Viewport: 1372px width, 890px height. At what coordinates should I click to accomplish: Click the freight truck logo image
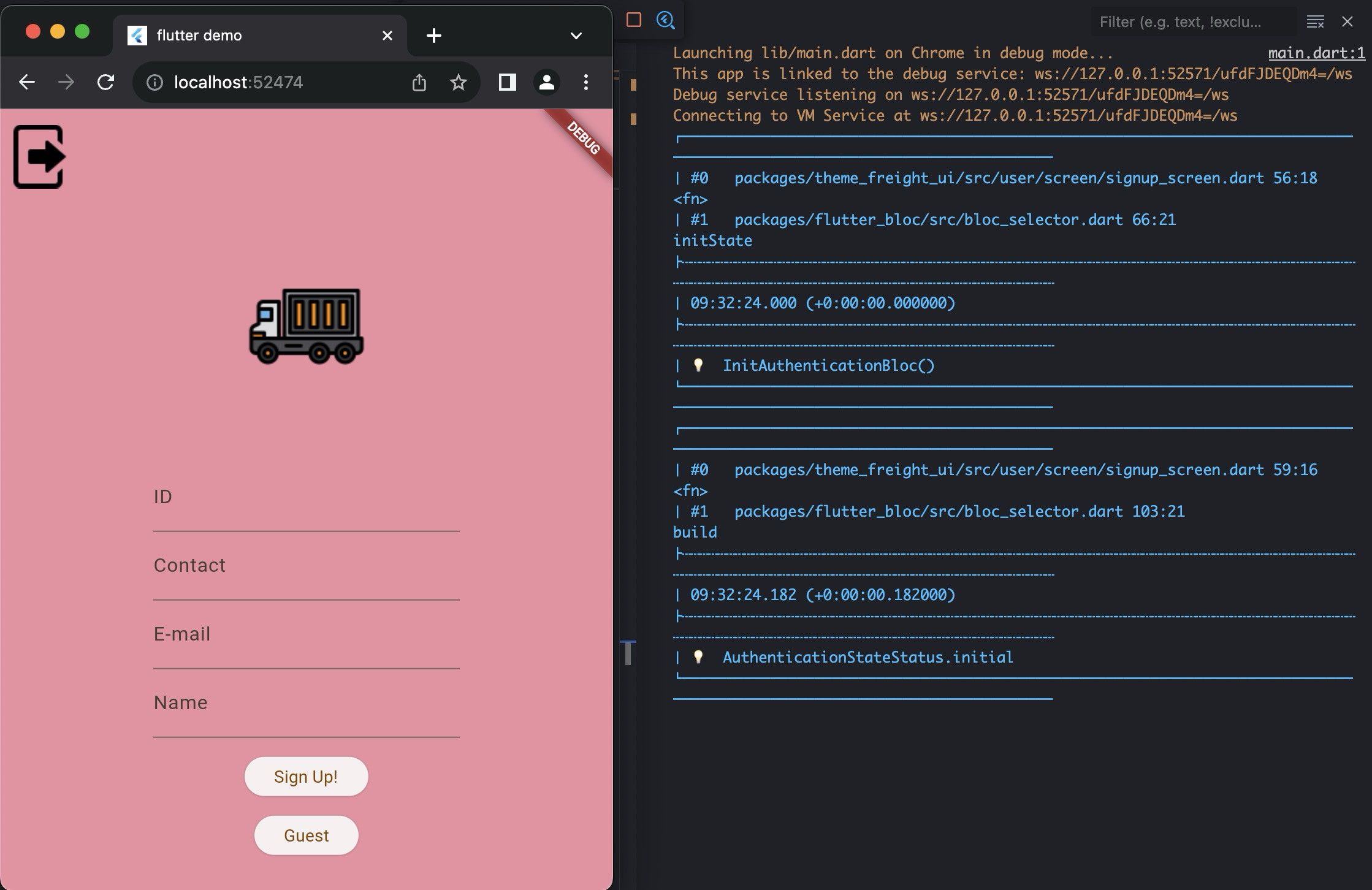click(x=306, y=326)
